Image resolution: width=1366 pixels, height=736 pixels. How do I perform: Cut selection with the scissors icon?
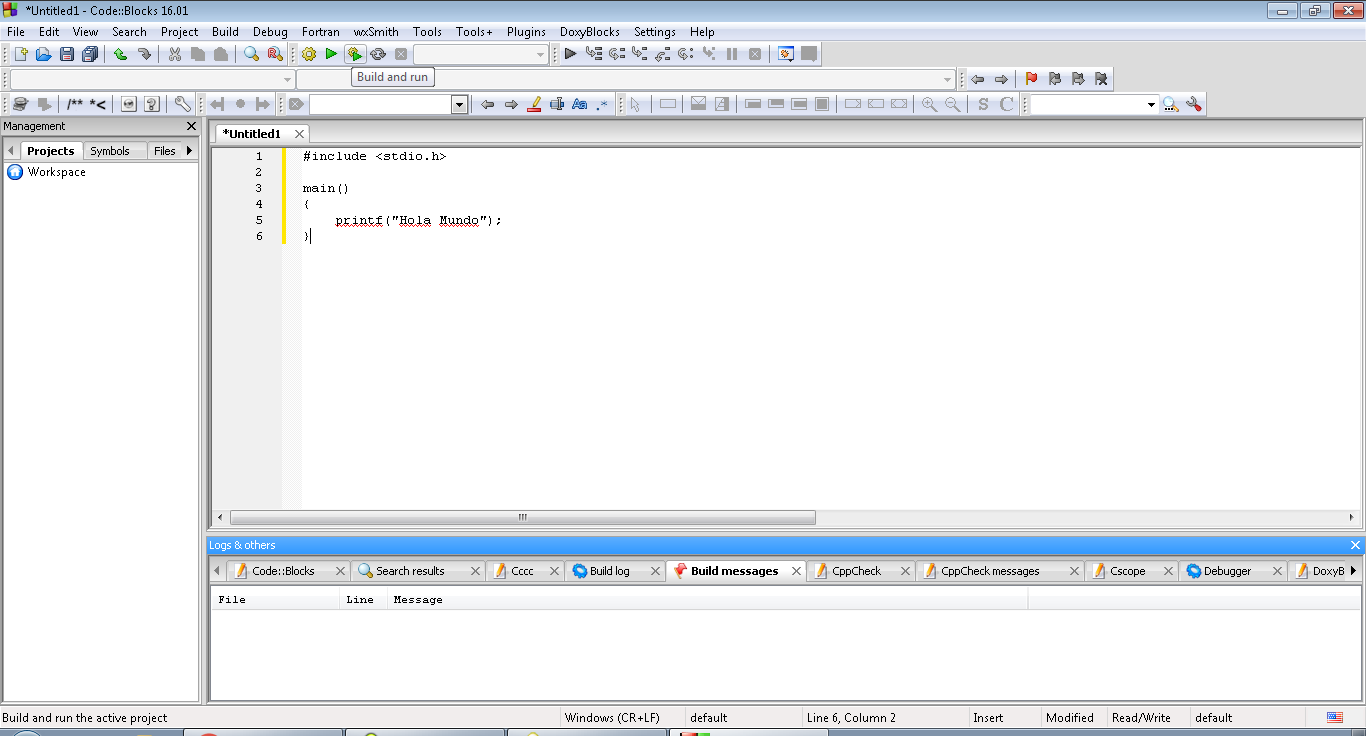click(x=175, y=54)
